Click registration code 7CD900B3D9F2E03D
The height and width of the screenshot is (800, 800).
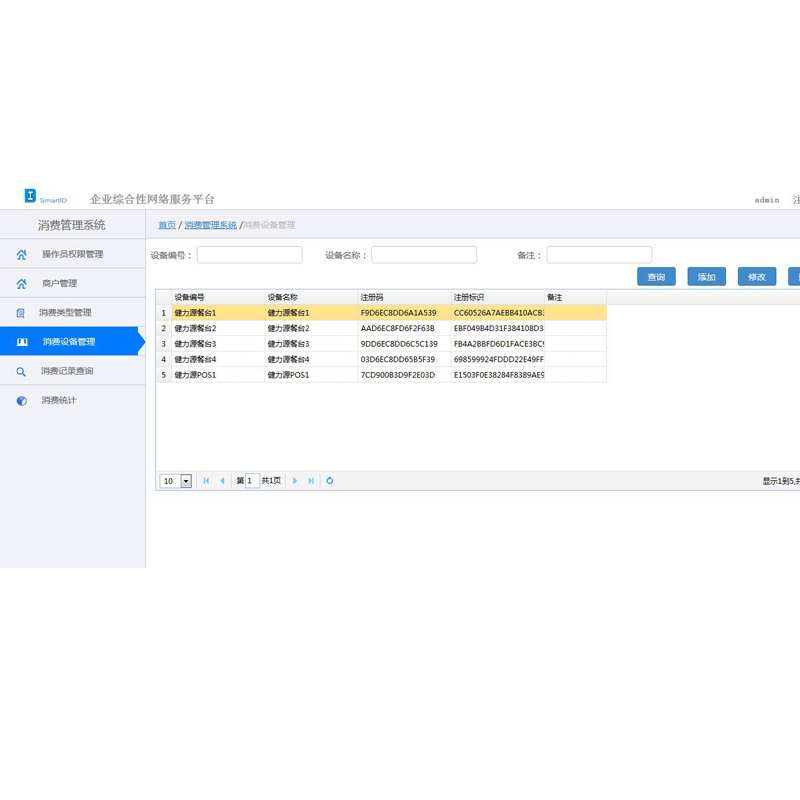pyautogui.click(x=397, y=375)
